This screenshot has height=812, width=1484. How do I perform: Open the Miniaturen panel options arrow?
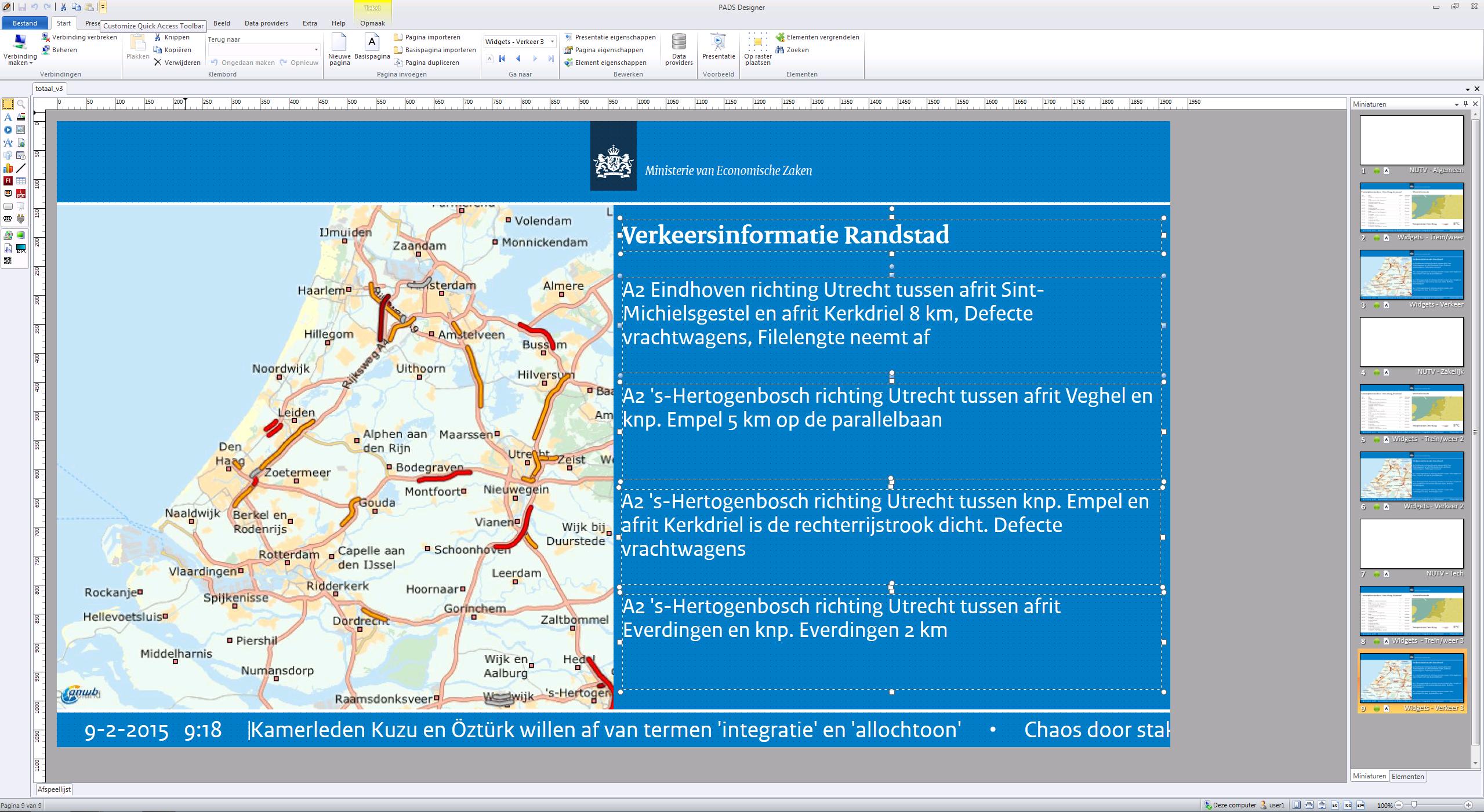click(1456, 105)
